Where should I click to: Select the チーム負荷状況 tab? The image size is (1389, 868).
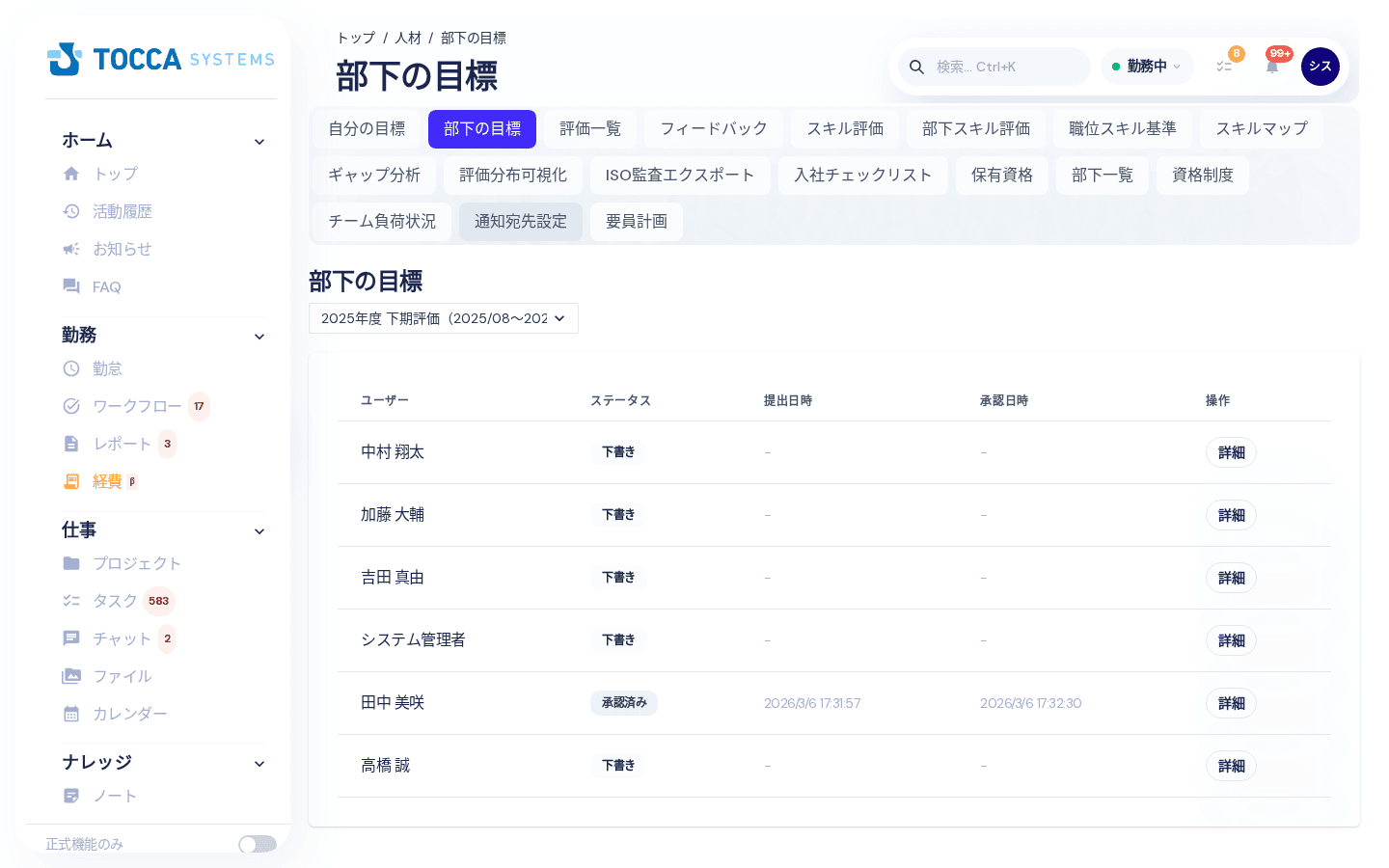382,222
